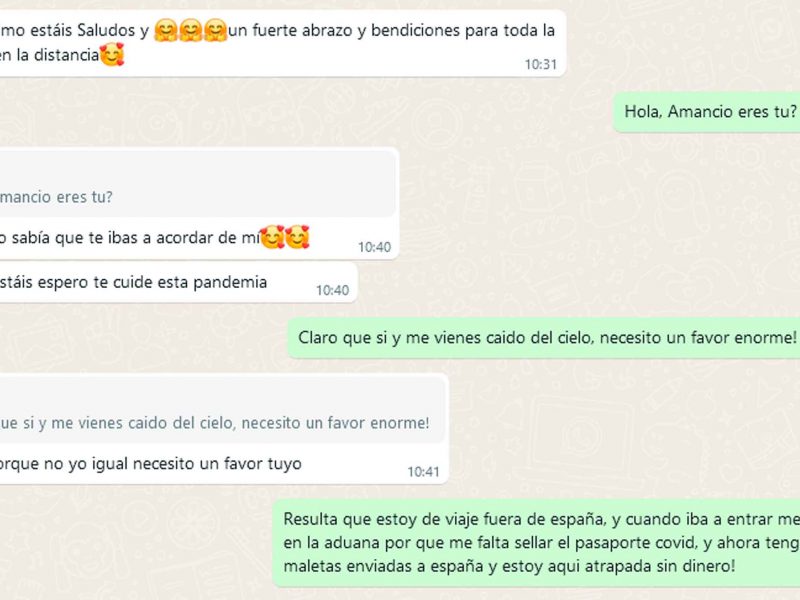Open the quoted reply 'mancio eres tu?'

click(198, 184)
